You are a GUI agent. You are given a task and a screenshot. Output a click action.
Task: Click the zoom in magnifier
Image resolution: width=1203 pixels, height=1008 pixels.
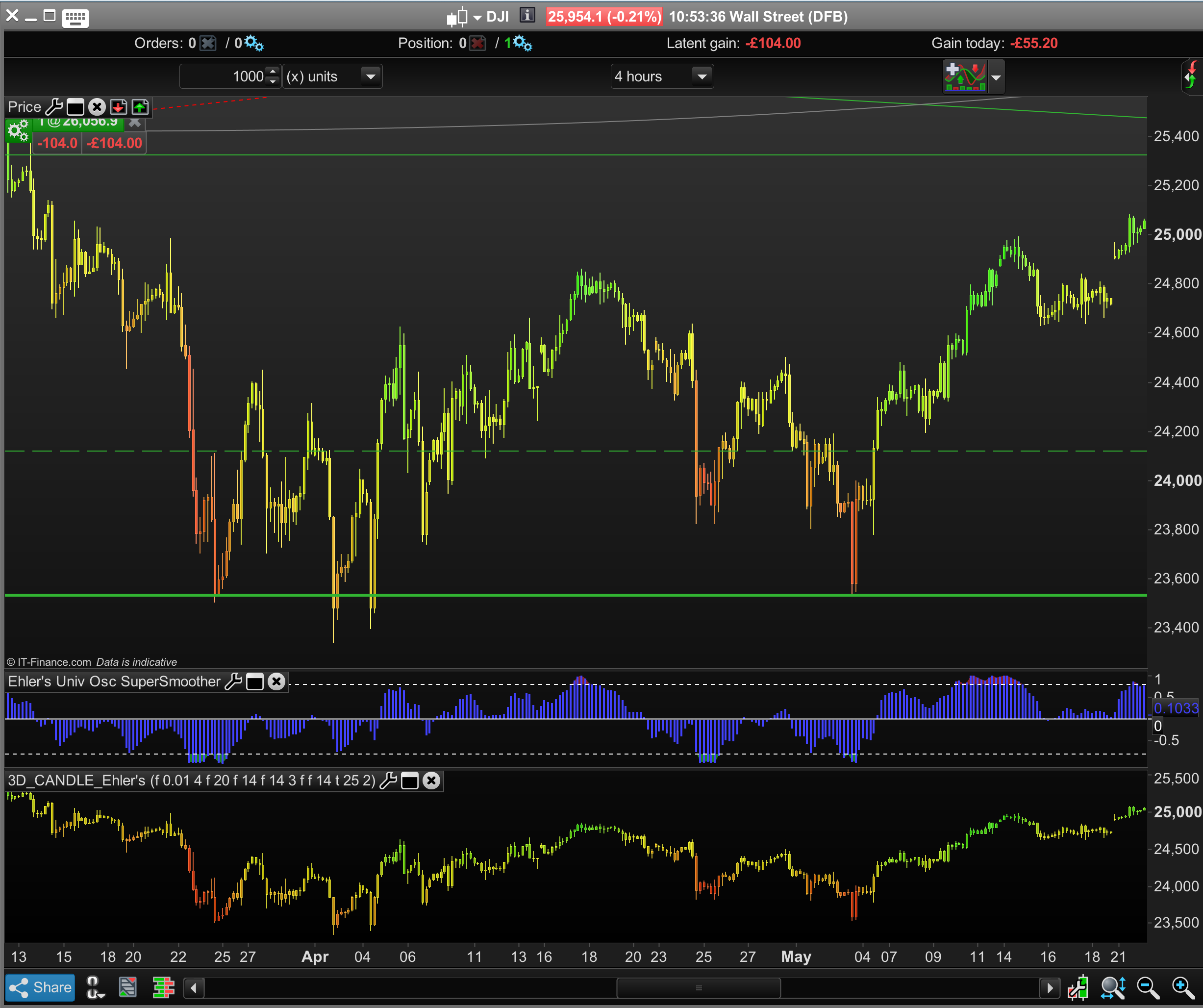(1182, 987)
